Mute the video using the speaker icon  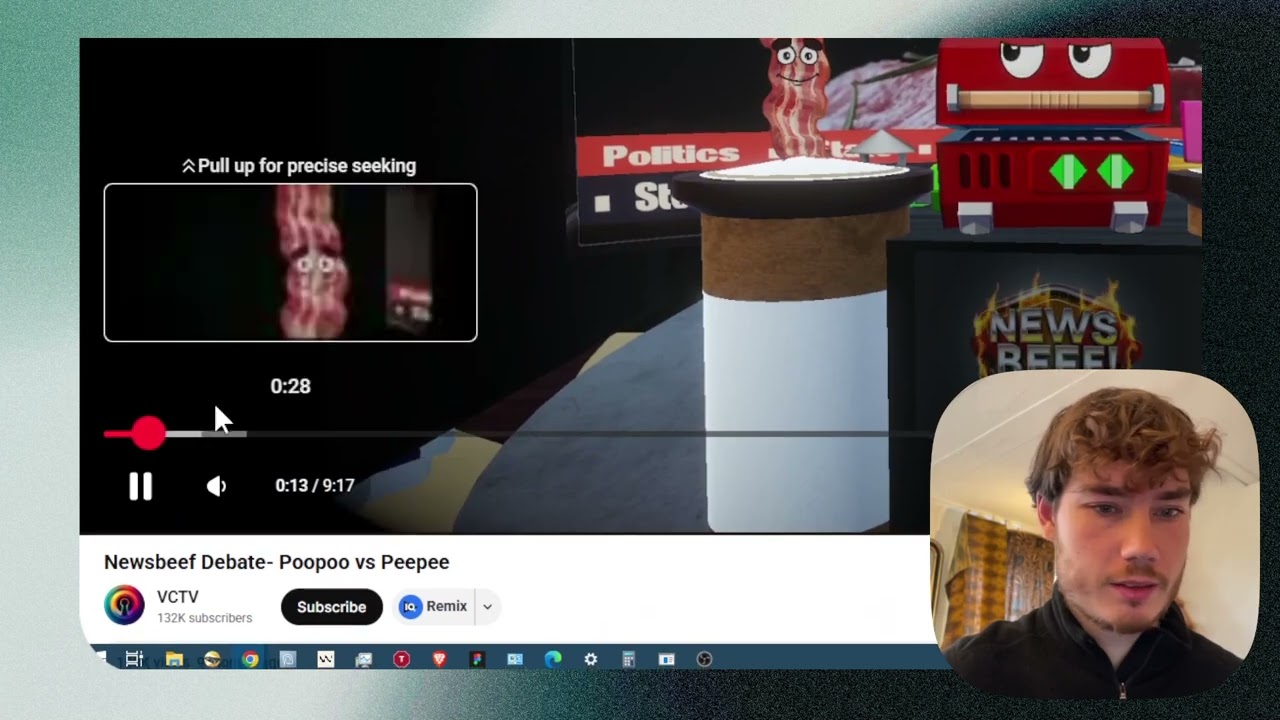tap(216, 486)
